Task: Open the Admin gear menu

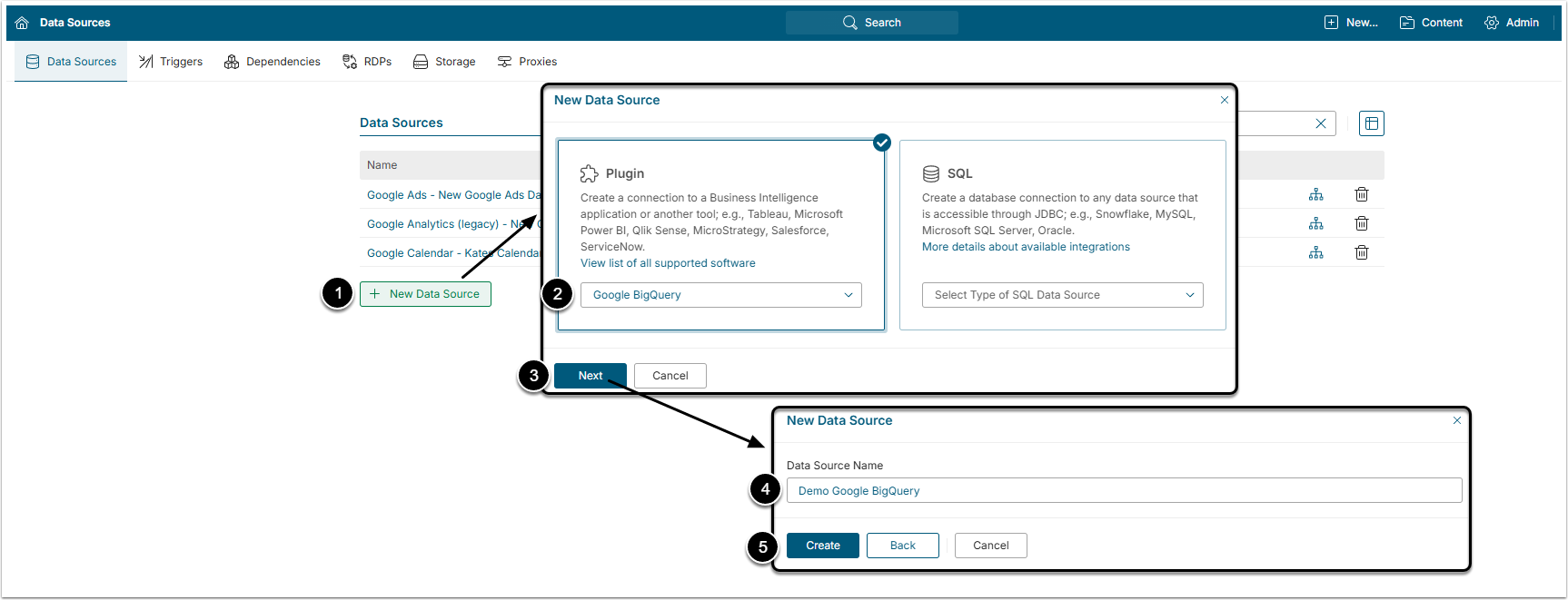Action: [x=1512, y=23]
